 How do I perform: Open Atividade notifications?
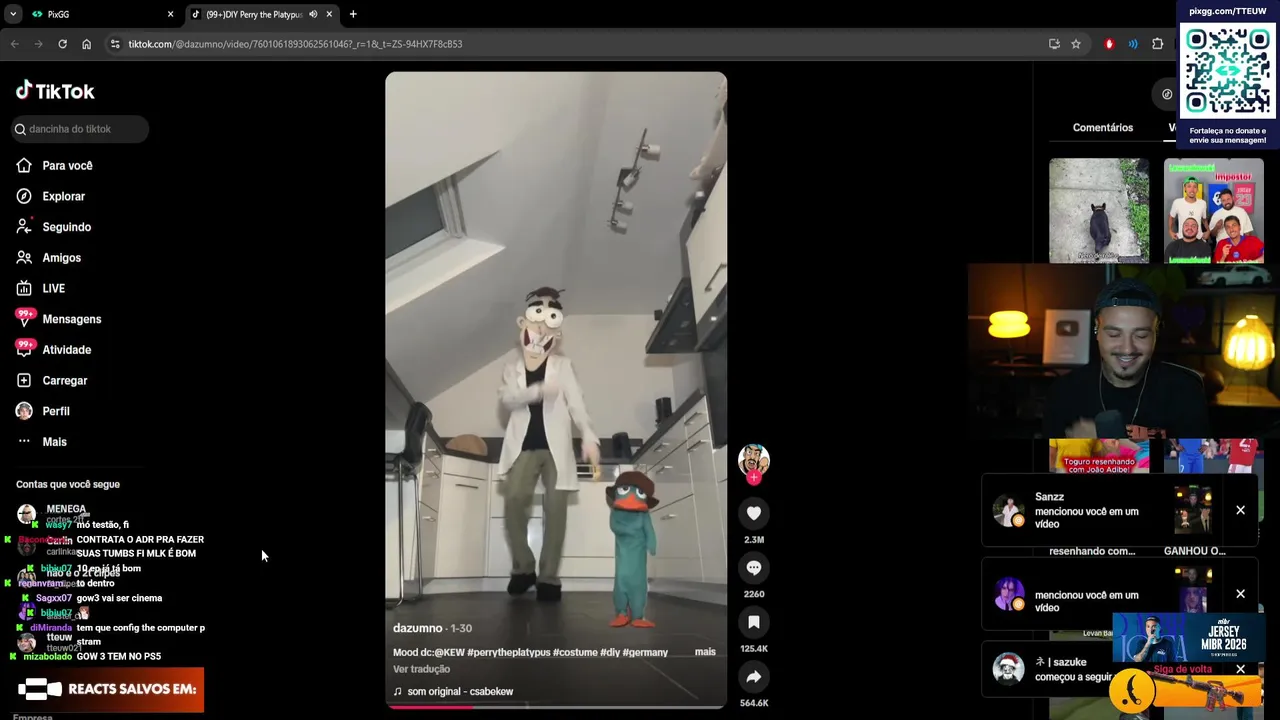54,350
